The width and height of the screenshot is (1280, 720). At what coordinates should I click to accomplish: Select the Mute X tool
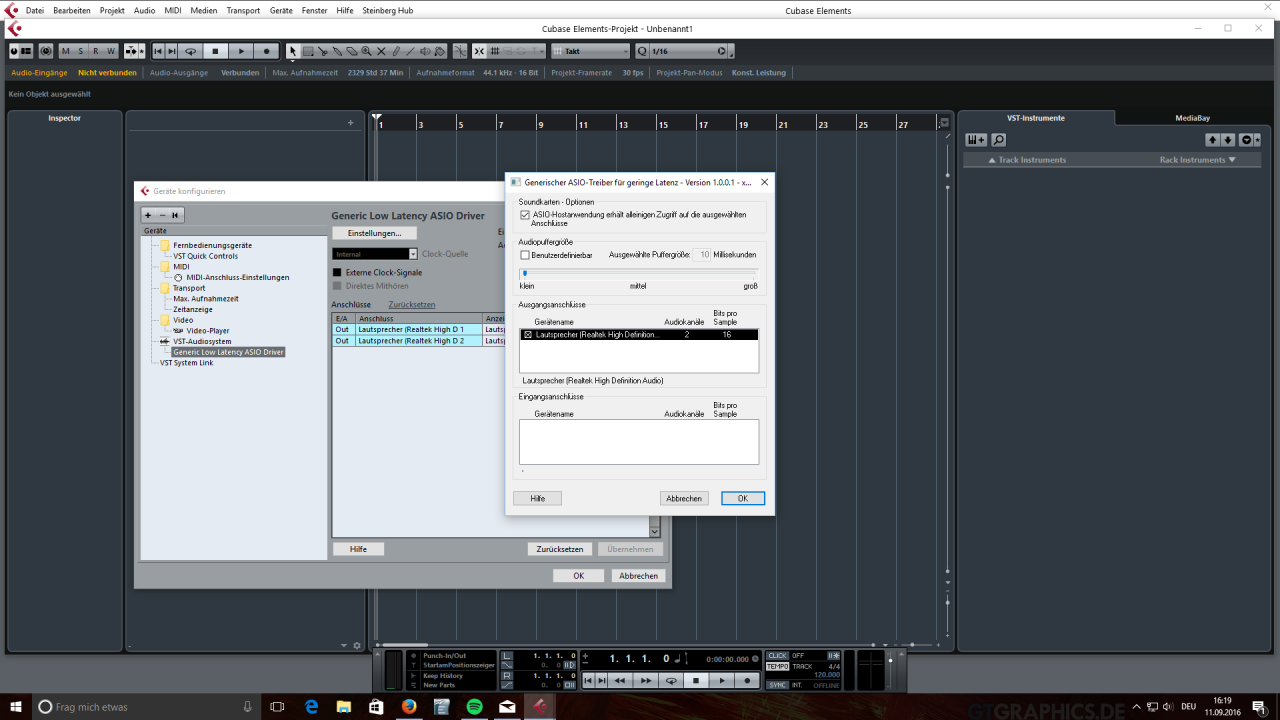click(x=381, y=51)
